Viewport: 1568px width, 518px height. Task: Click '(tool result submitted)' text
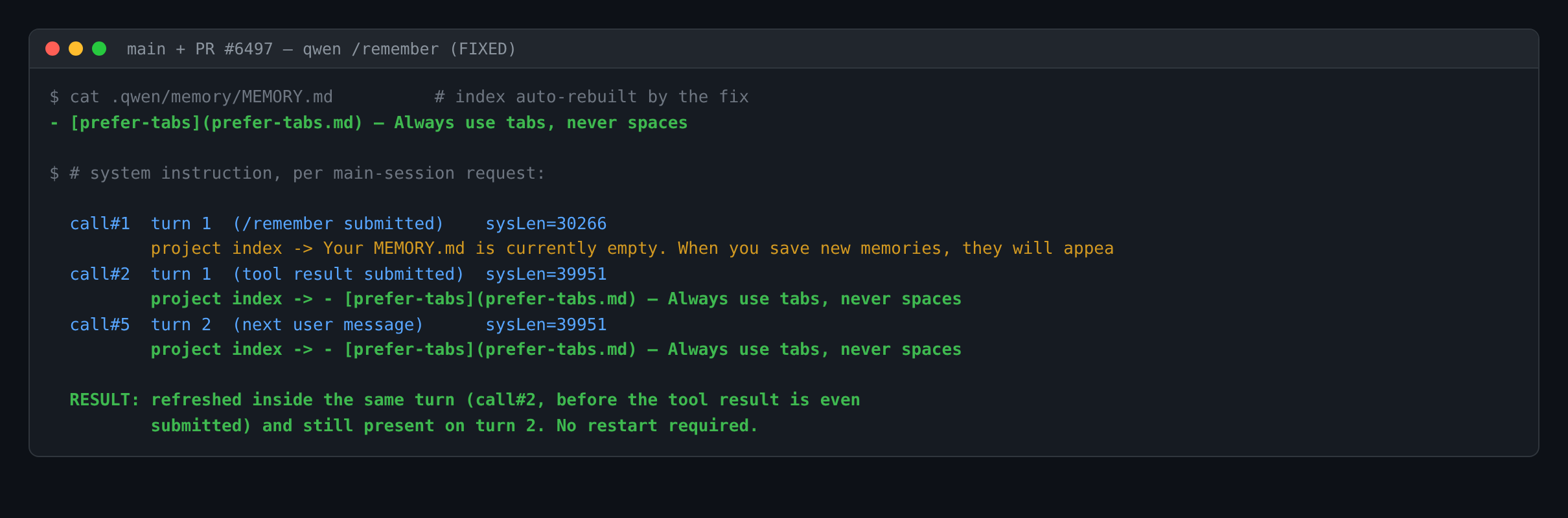point(349,275)
